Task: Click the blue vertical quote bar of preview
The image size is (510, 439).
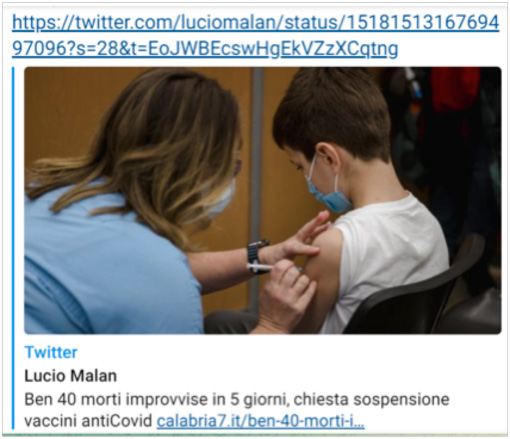Action: (13, 248)
